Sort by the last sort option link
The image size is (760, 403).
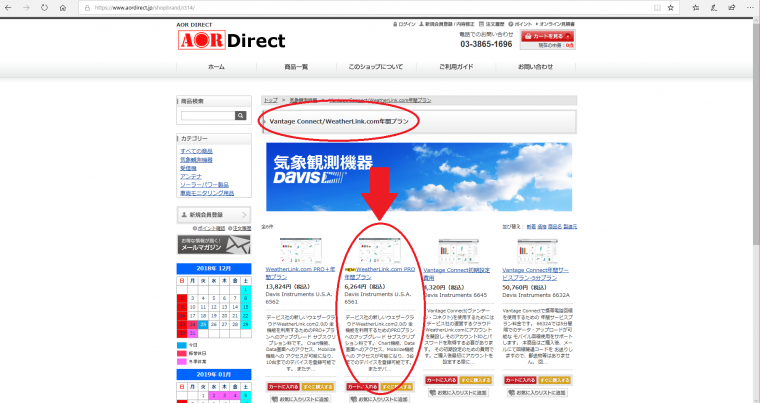[x=570, y=226]
